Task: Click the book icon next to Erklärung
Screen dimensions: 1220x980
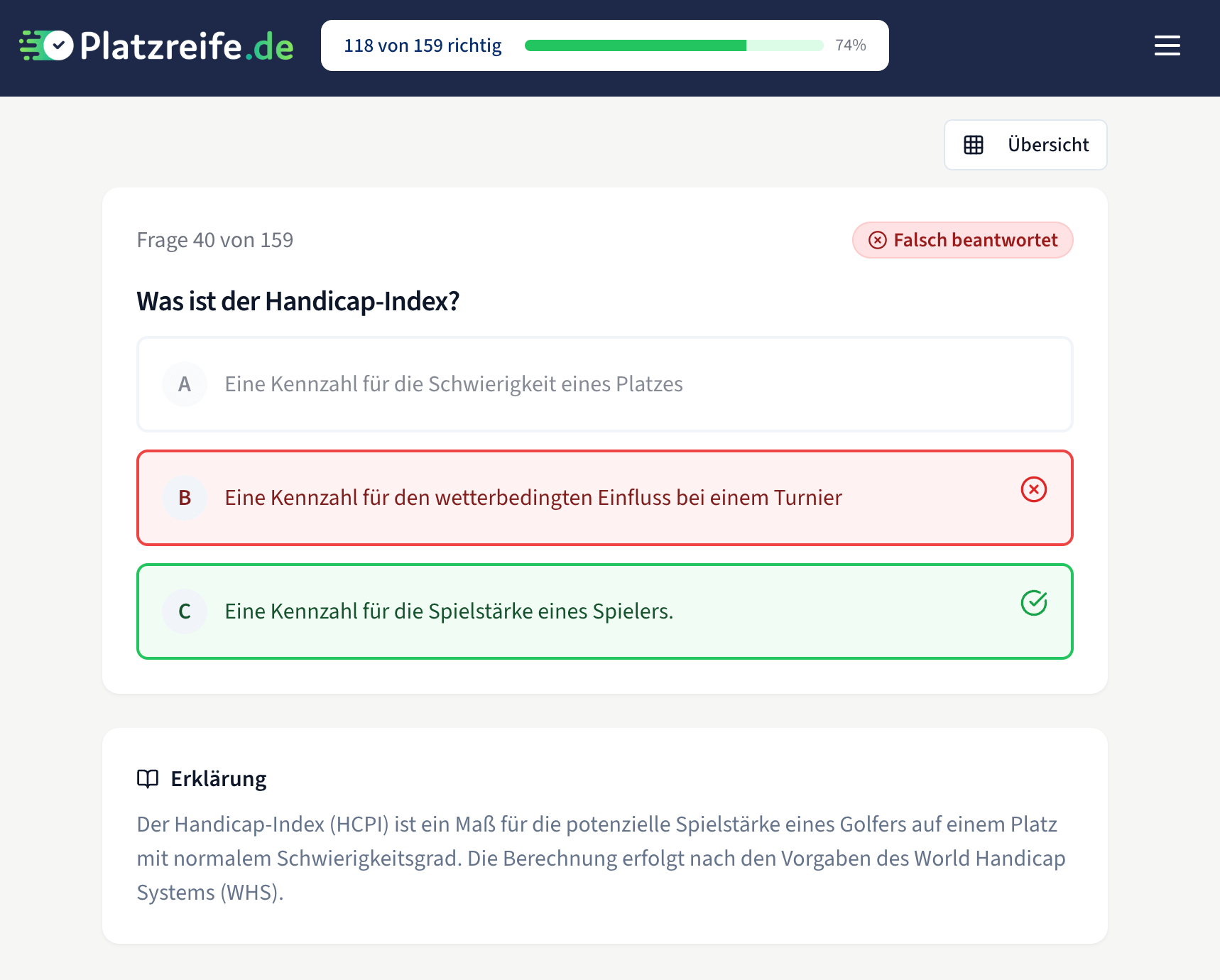Action: point(148,778)
